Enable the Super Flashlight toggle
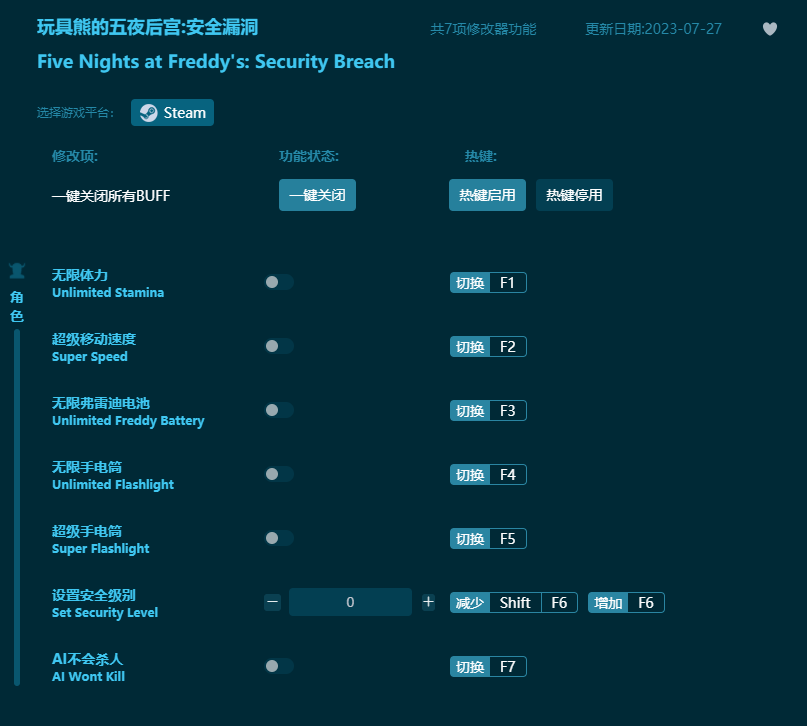This screenshot has height=726, width=807. point(278,538)
